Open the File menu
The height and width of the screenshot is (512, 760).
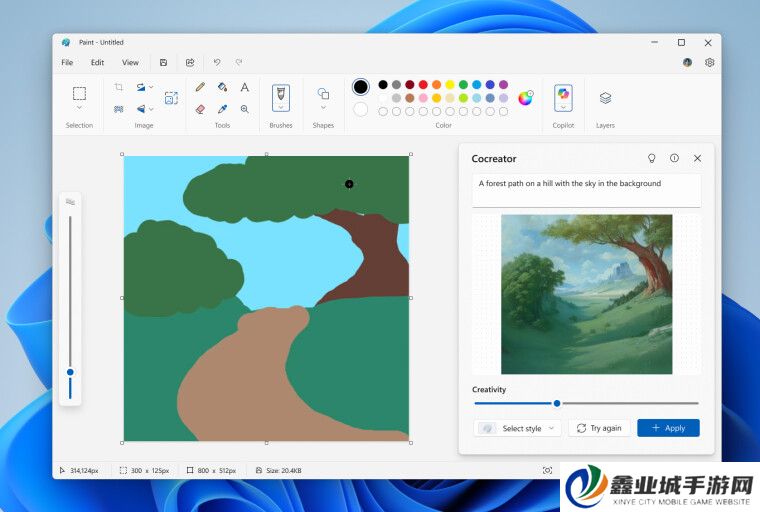pos(67,63)
